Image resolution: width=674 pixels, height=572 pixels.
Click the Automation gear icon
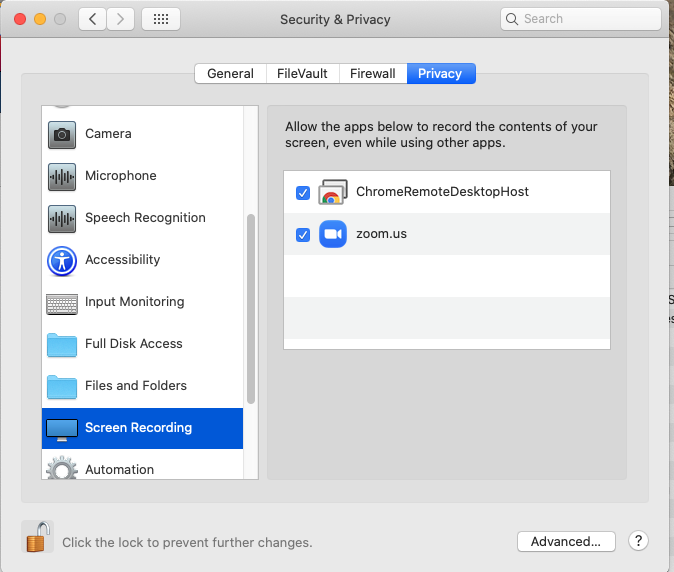[x=62, y=469]
